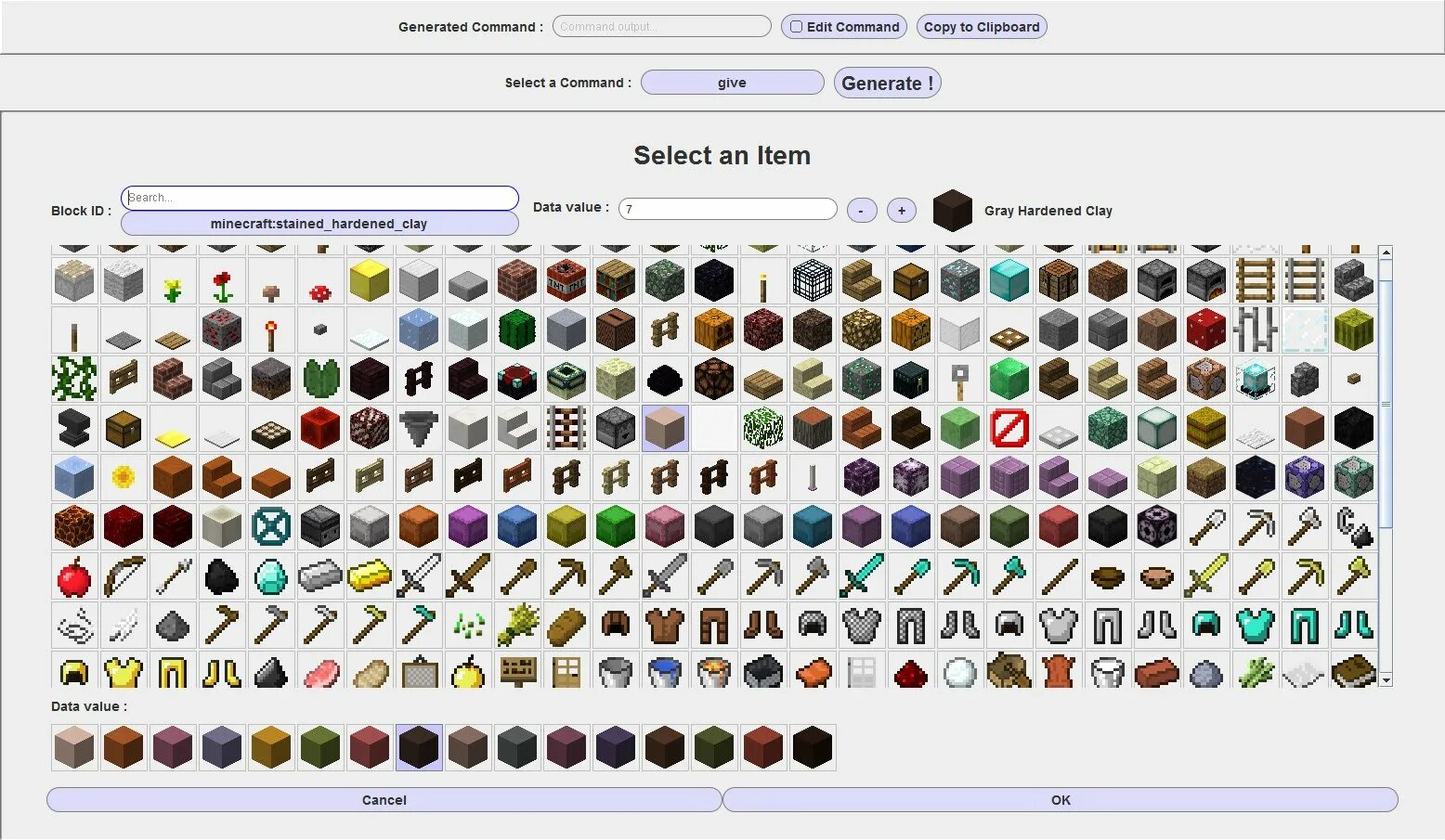This screenshot has height=840, width=1445.
Task: Select the lava bucket item
Action: (x=714, y=670)
